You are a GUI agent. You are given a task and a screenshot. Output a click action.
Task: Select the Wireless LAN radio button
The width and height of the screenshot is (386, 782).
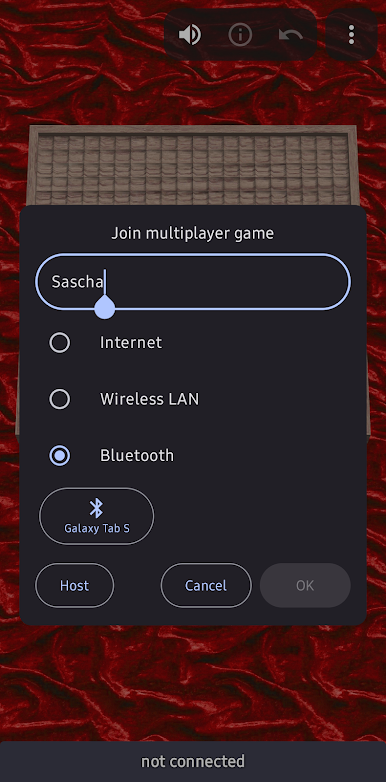60,399
